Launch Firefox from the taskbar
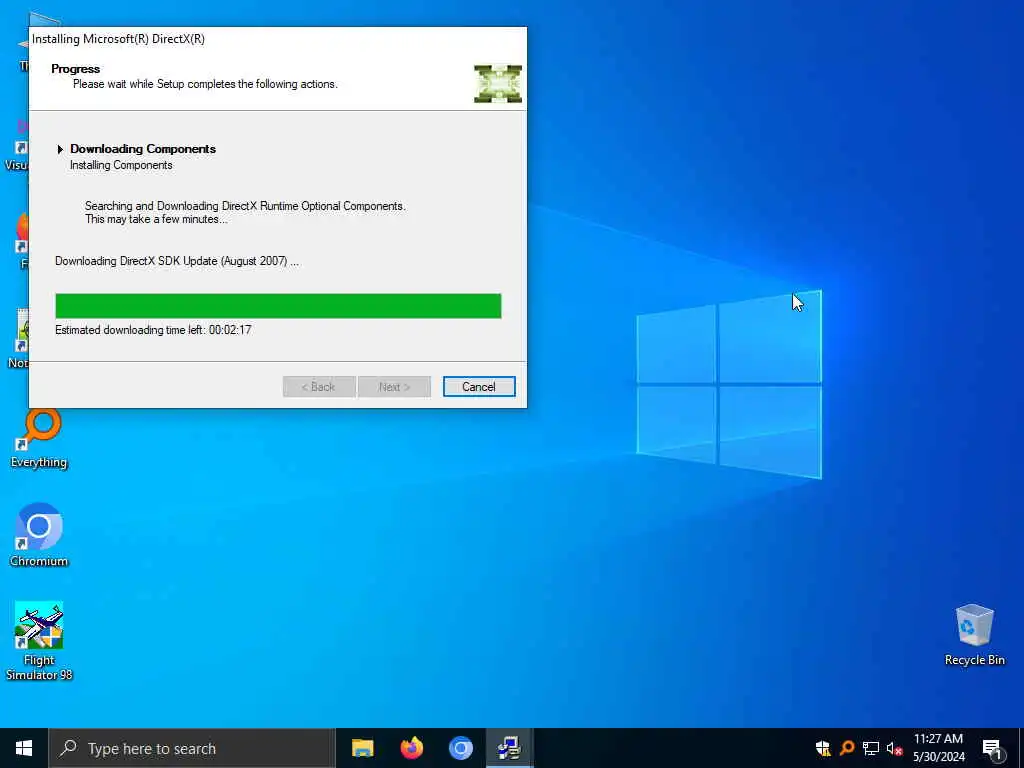This screenshot has width=1024, height=768. pyautogui.click(x=411, y=748)
